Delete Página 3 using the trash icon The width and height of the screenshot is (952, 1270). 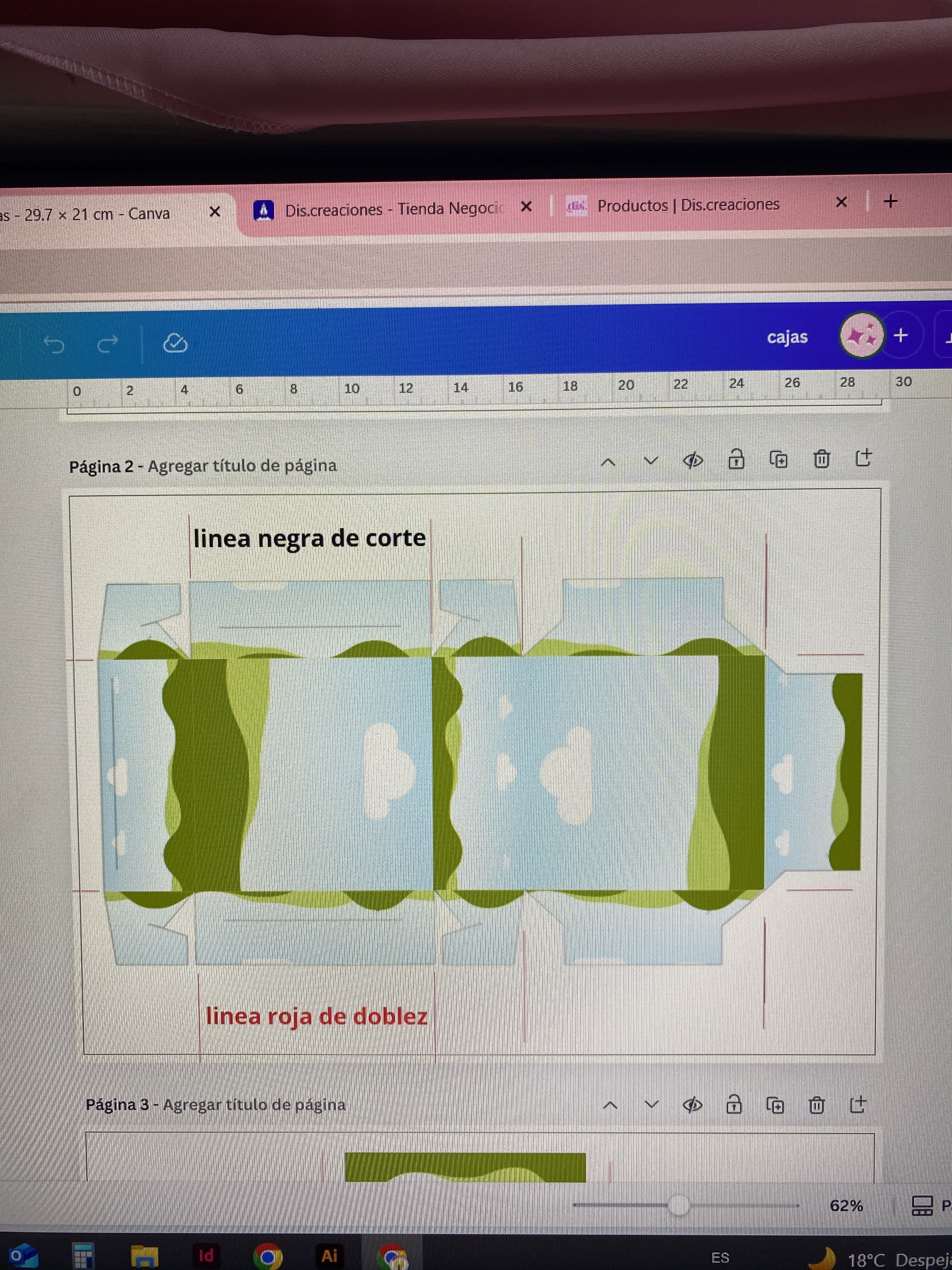pyautogui.click(x=817, y=1105)
